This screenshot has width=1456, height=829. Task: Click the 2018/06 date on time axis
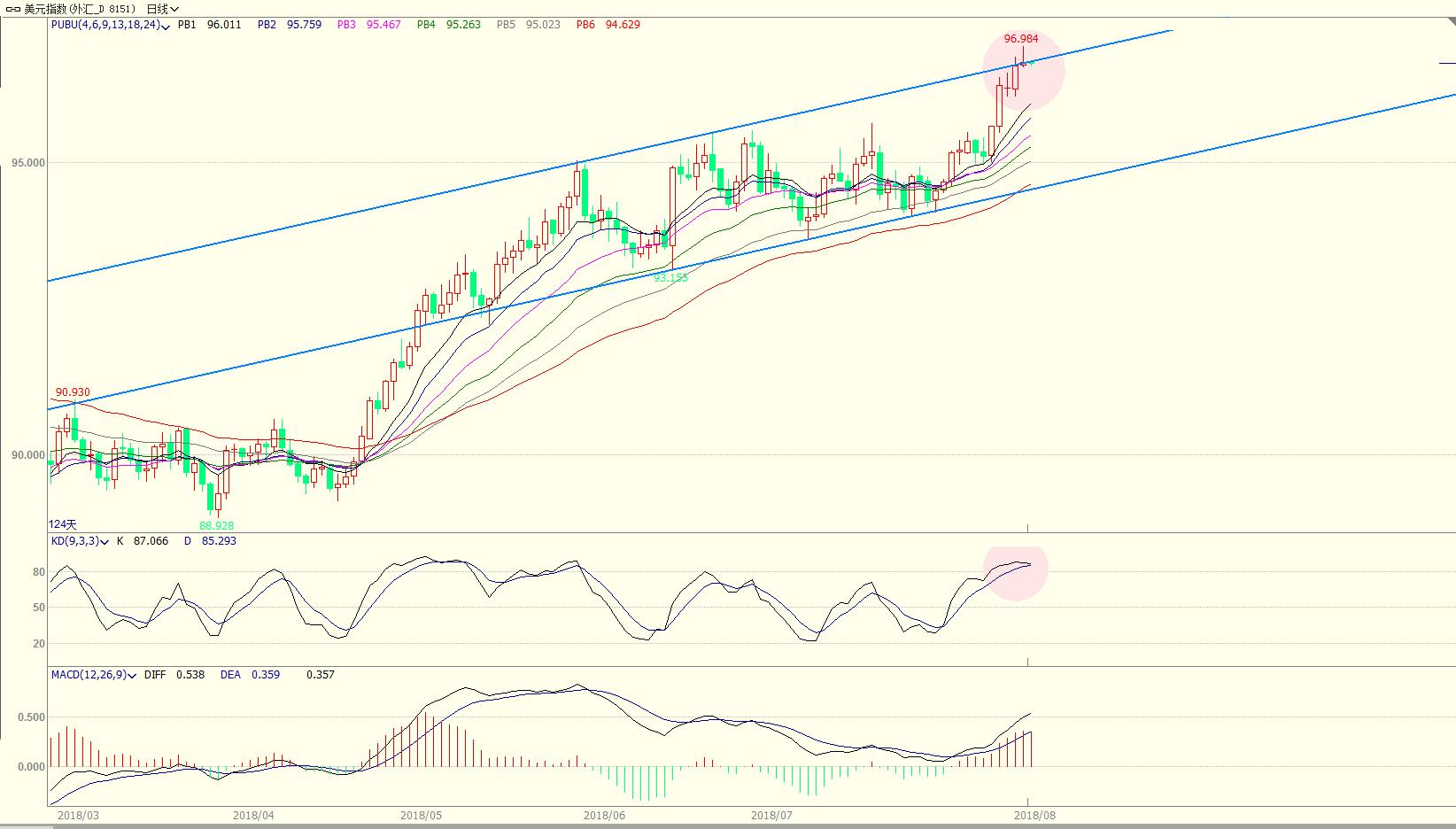pos(606,815)
